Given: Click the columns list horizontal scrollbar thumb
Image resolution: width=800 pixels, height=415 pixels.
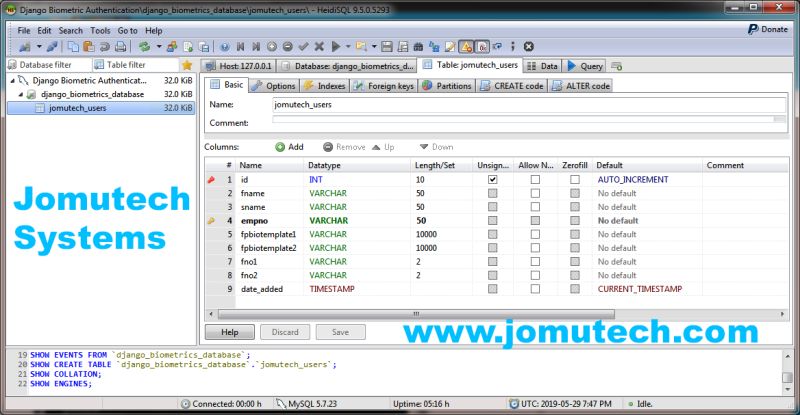Looking at the screenshot, I should click(x=416, y=314).
